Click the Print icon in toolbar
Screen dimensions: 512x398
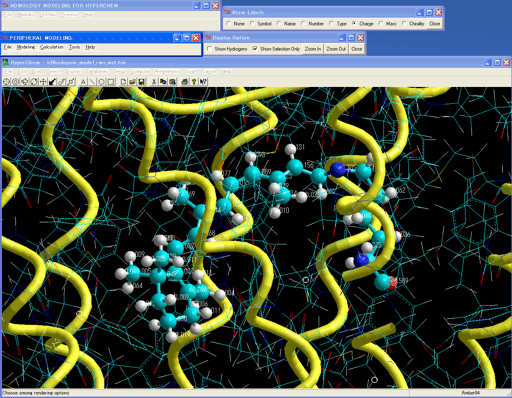click(x=184, y=82)
